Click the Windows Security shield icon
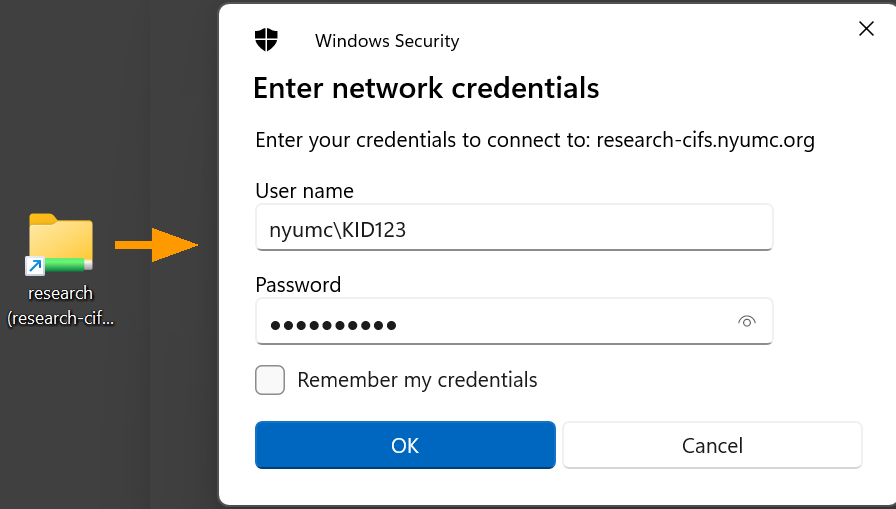The height and width of the screenshot is (509, 896). click(266, 40)
